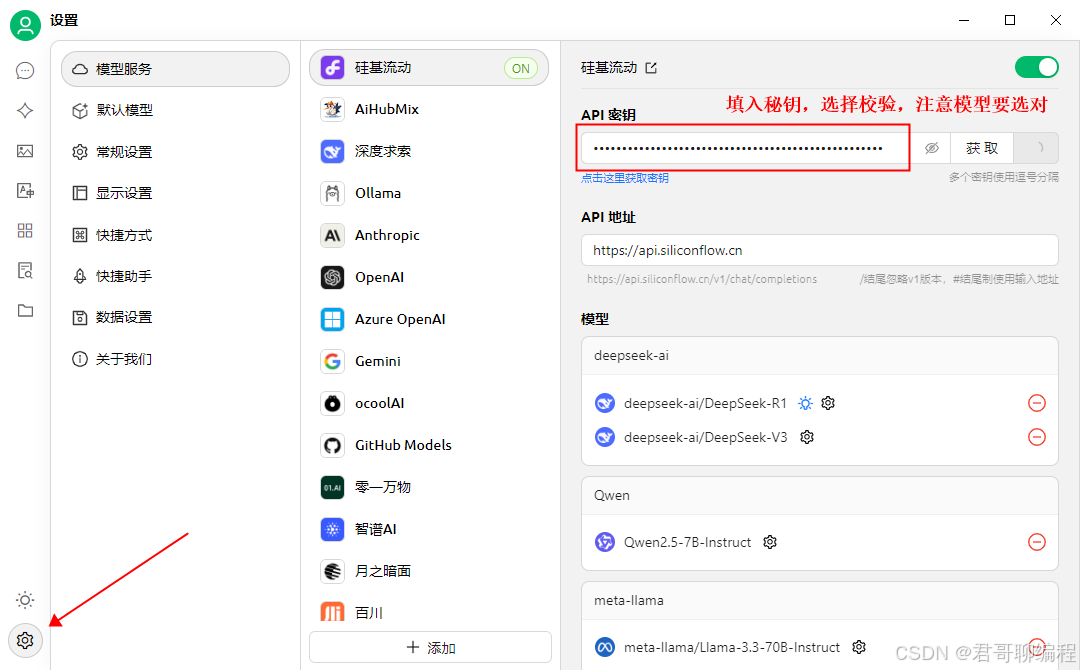Open 快捷助手 settings section
The image size is (1080, 670).
coord(176,276)
